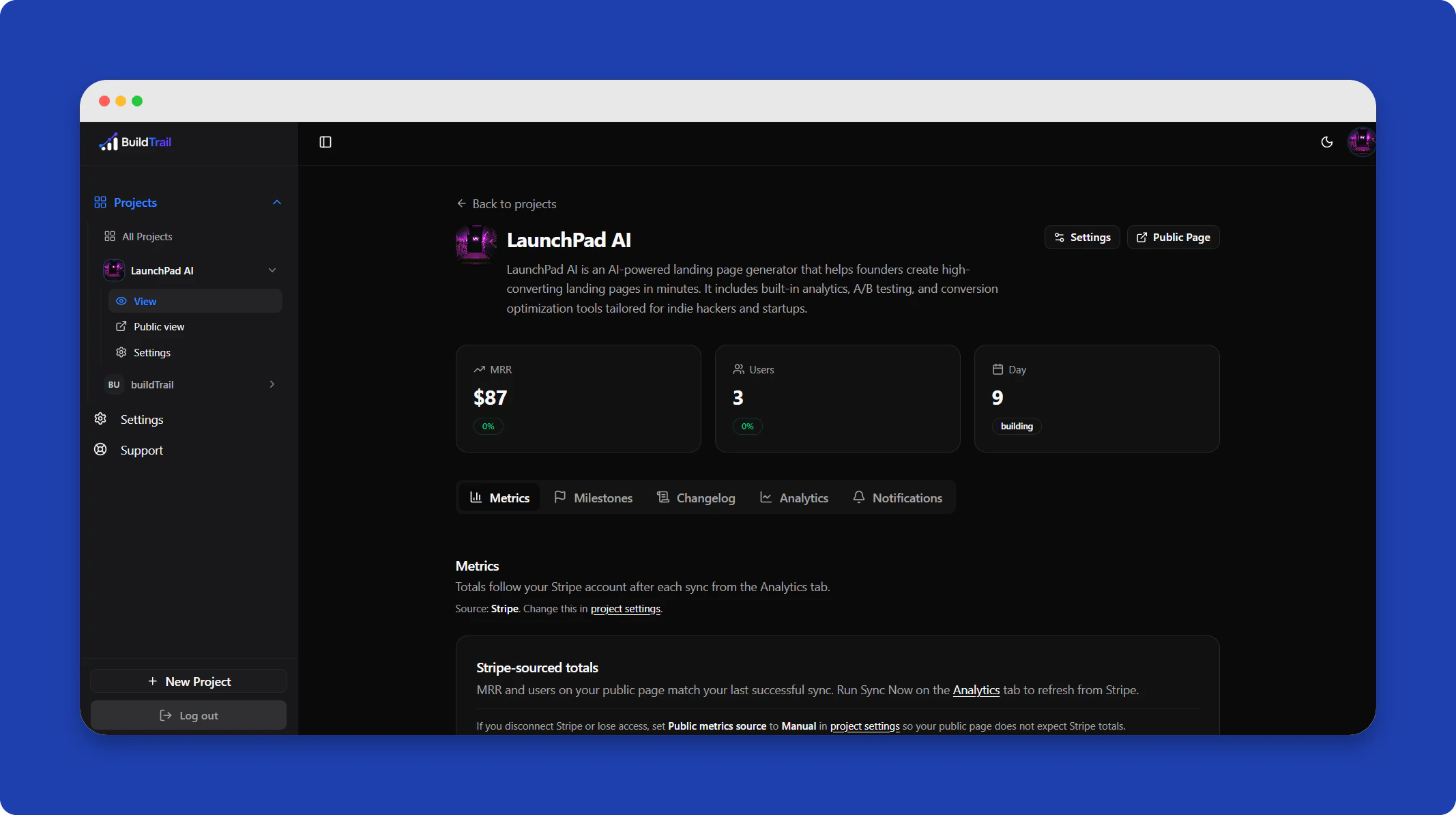This screenshot has width=1456, height=815.
Task: Open the user avatar menu
Action: [1361, 142]
